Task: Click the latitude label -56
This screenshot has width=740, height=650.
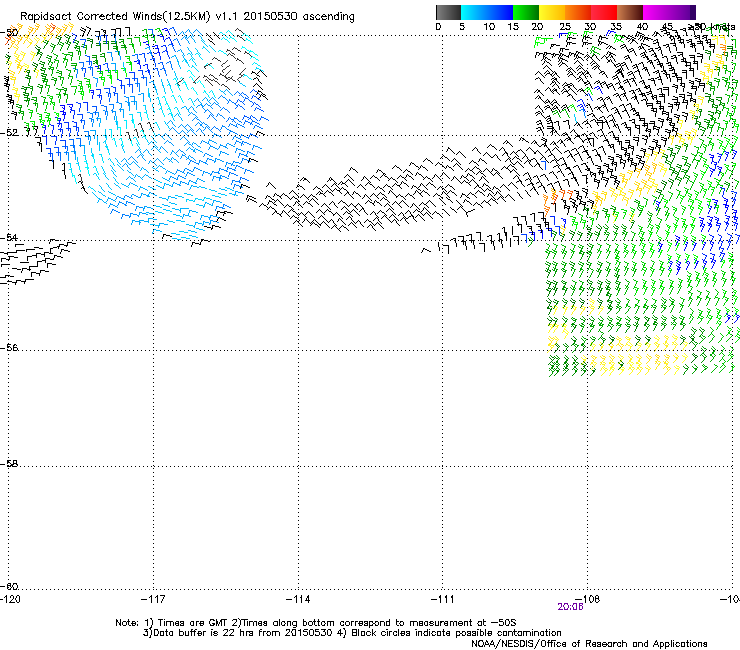Action: (9, 347)
